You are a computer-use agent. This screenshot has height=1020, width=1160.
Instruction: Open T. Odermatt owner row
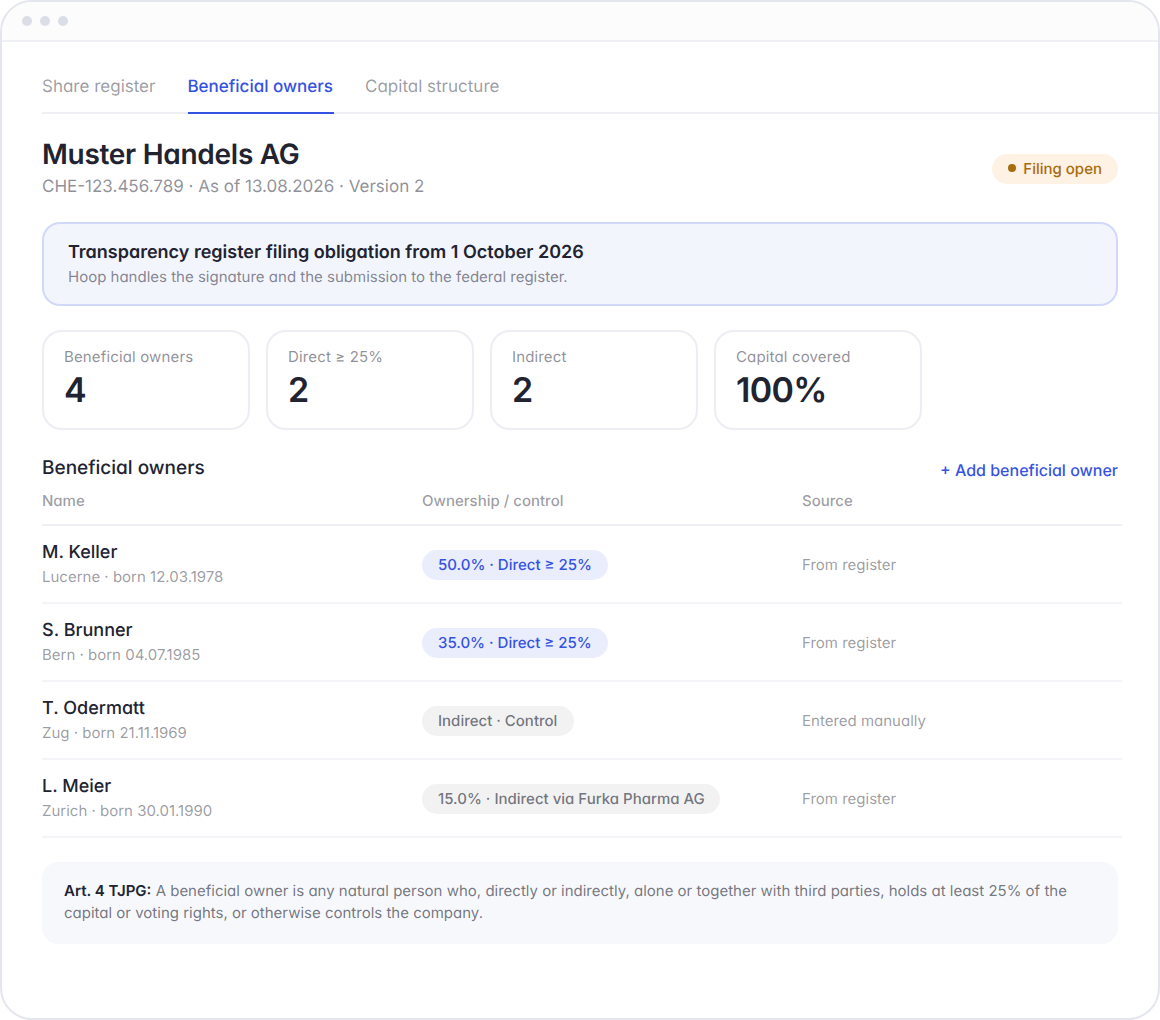point(581,720)
